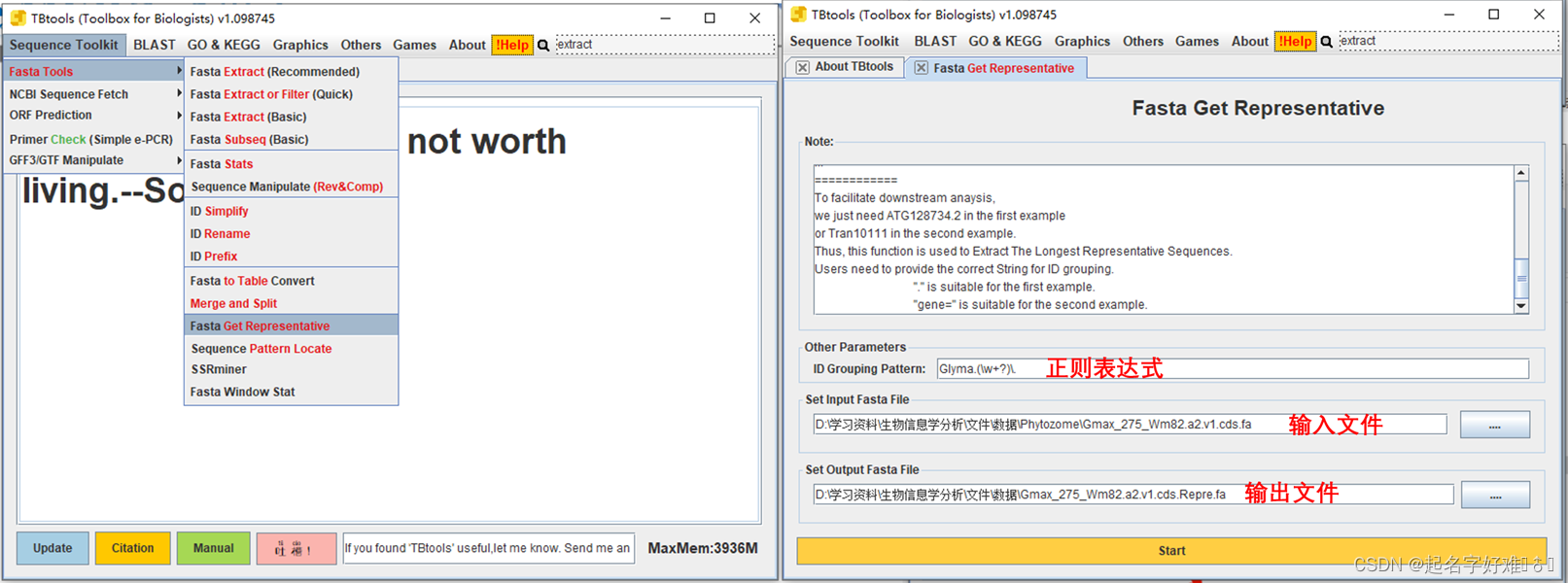Click Note scrollbar up arrow
Screen dimensions: 1568x583
tap(1521, 173)
